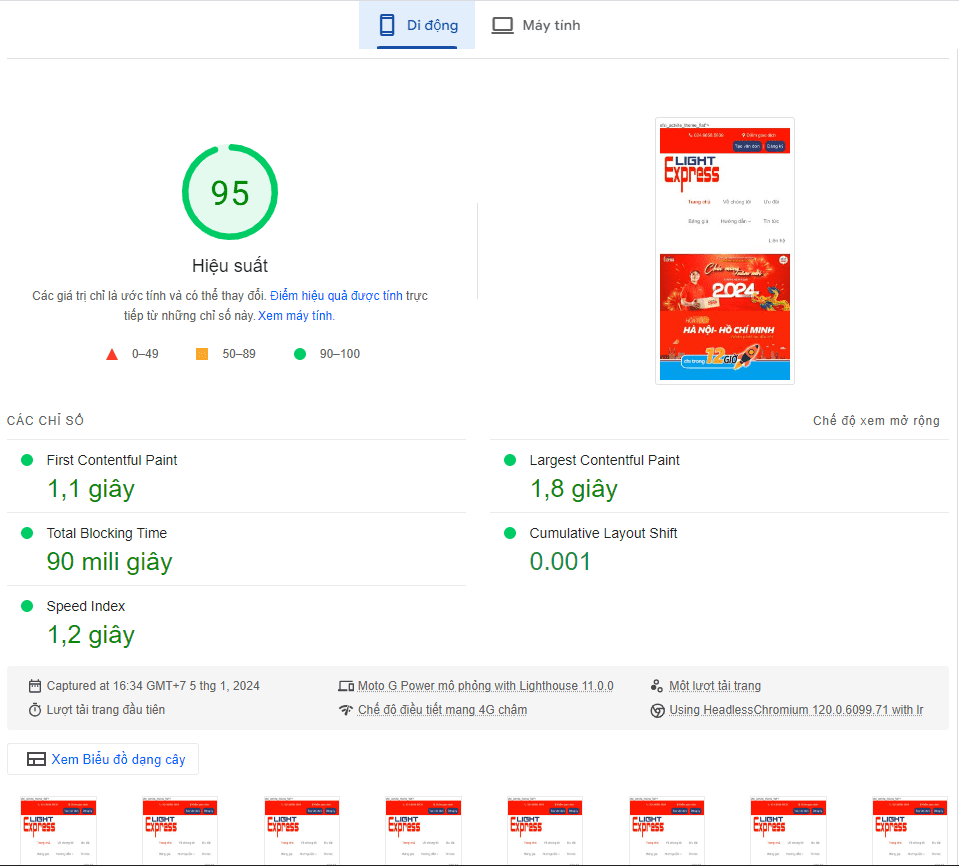Click the network icon beside 4G chậm
The height and width of the screenshot is (866, 959).
(x=346, y=710)
